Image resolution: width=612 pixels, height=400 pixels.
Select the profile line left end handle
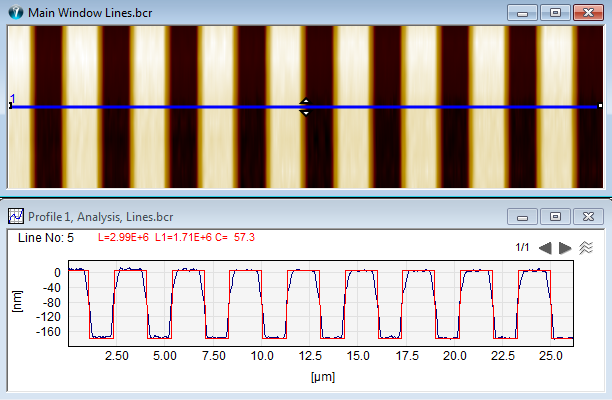pos(11,106)
